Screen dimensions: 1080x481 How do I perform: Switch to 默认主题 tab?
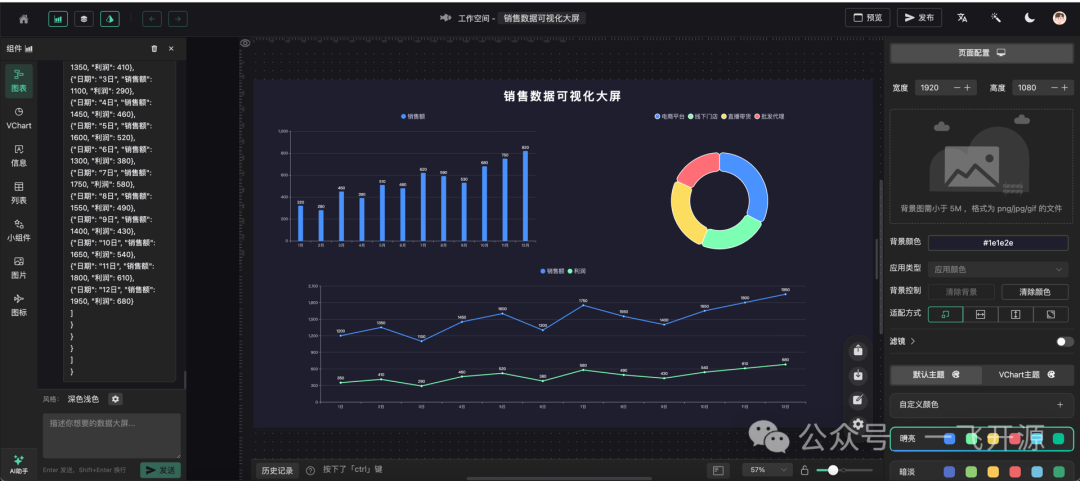coord(936,375)
